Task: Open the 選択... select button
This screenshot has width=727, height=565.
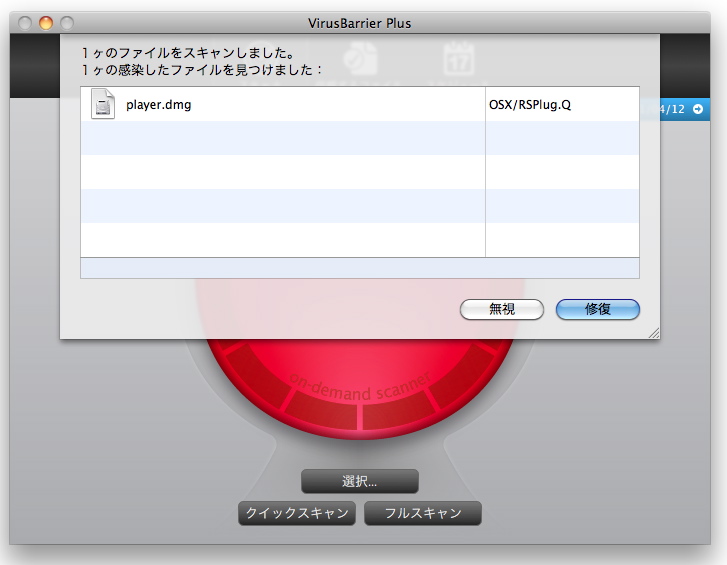Action: pos(360,481)
